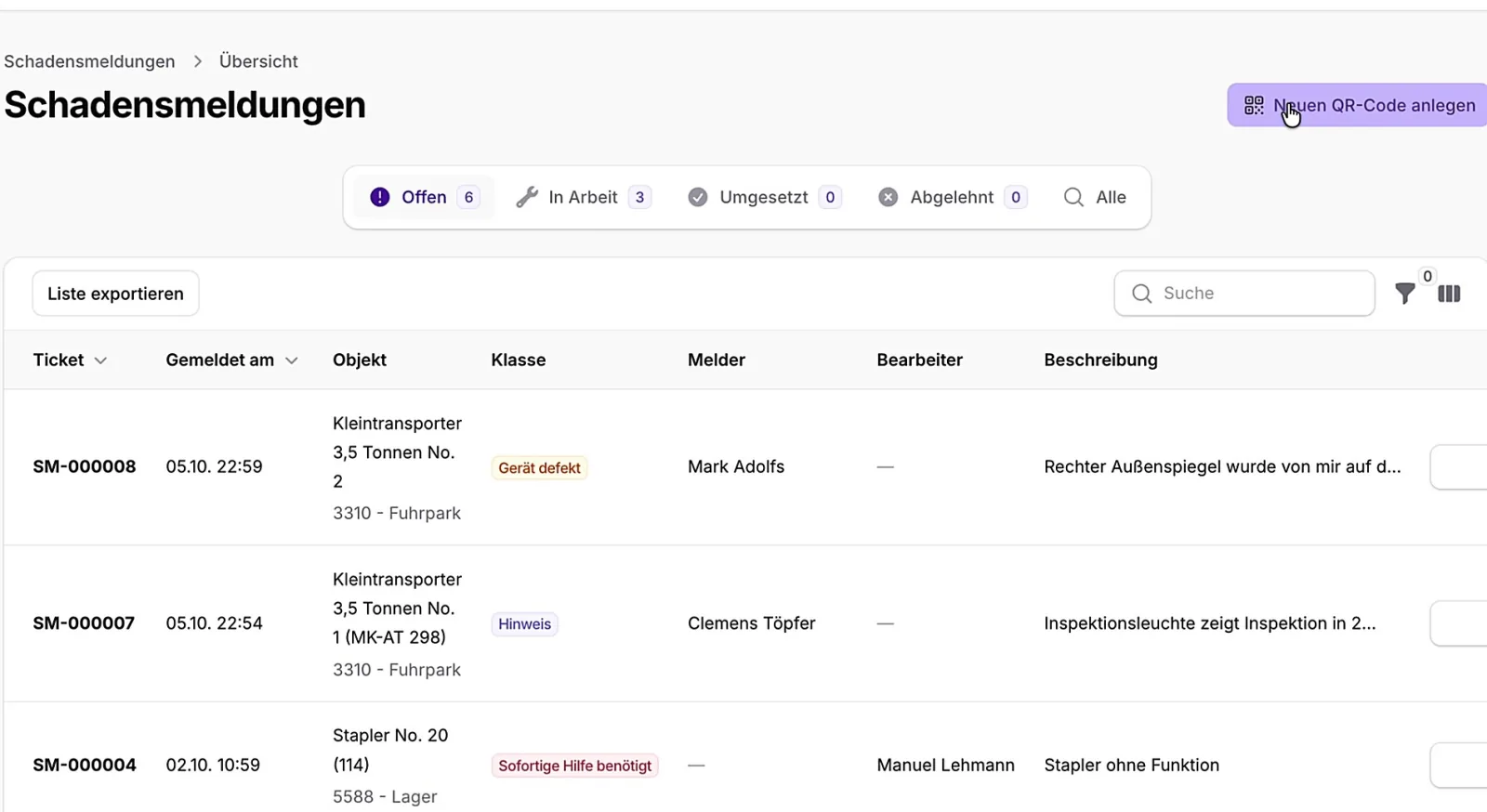Click the wrench icon on In Arbeit

(x=527, y=197)
